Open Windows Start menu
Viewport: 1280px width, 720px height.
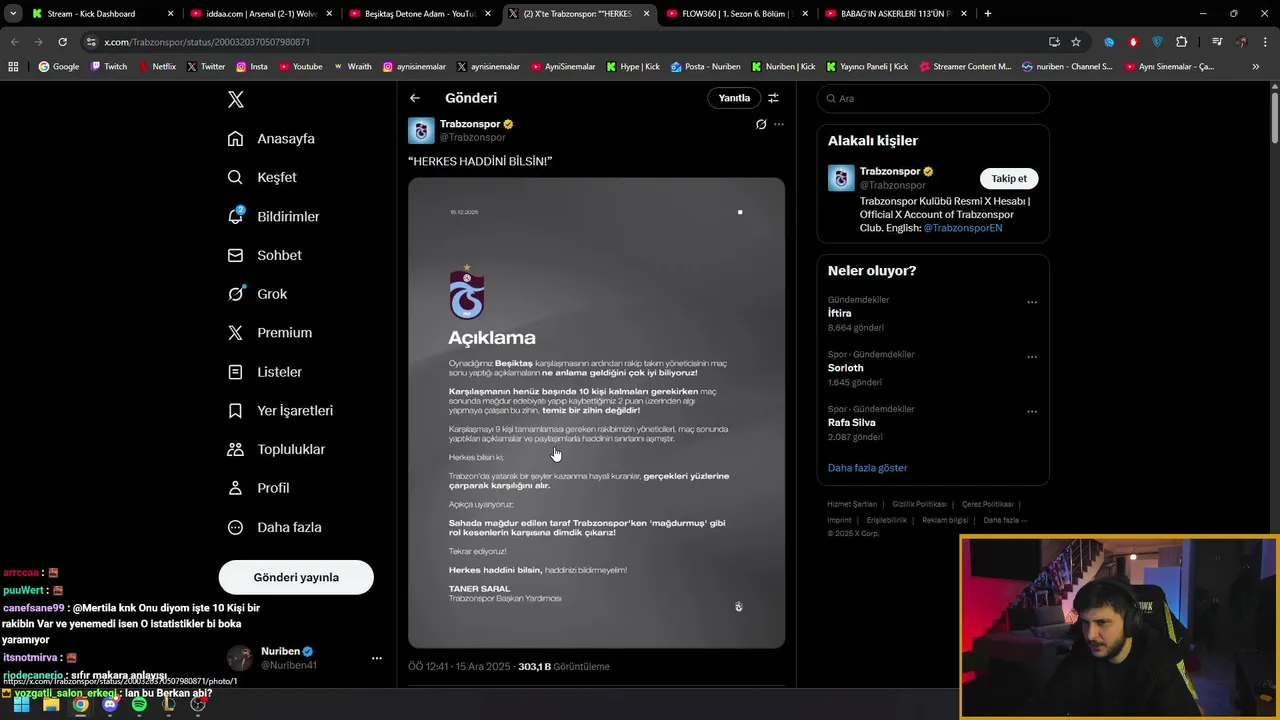click(21, 704)
